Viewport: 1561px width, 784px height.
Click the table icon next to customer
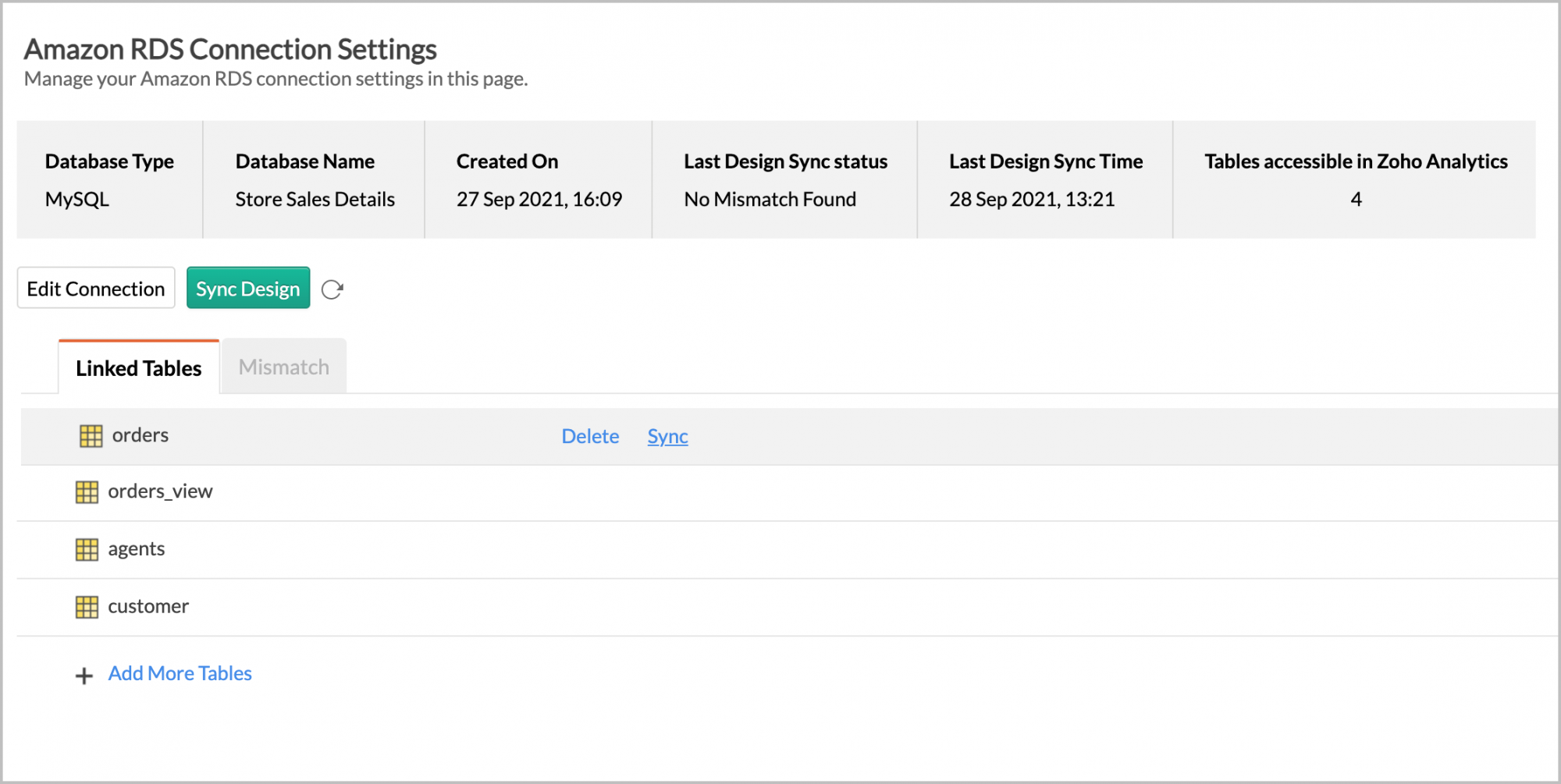pyautogui.click(x=87, y=607)
